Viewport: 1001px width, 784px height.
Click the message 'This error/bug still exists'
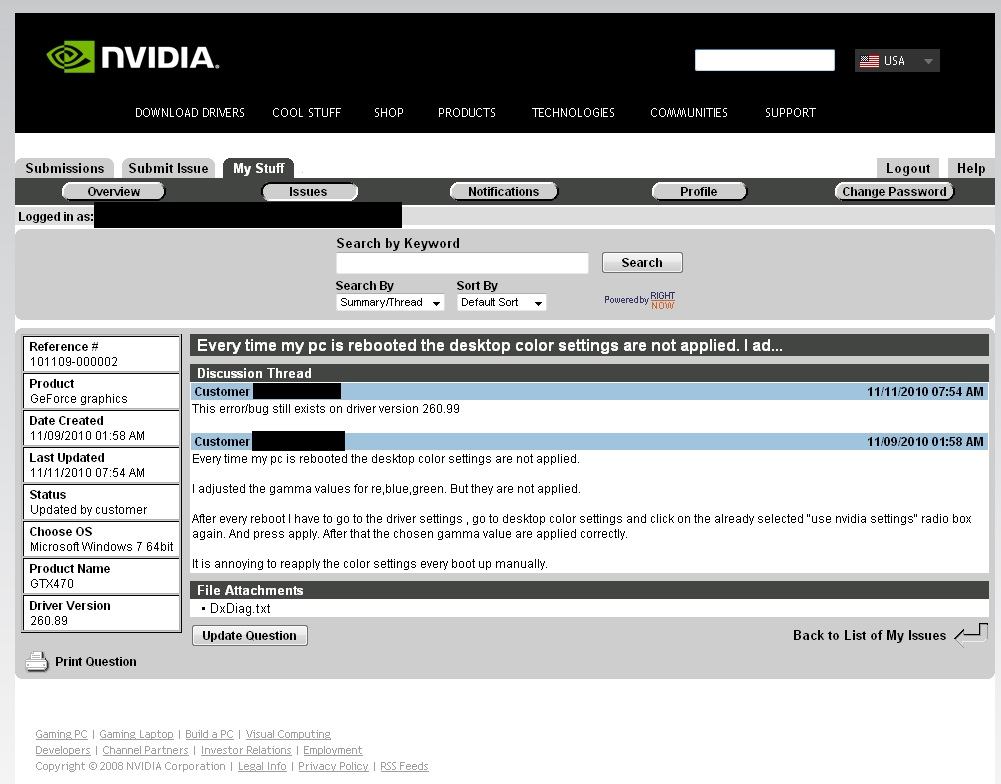point(326,409)
